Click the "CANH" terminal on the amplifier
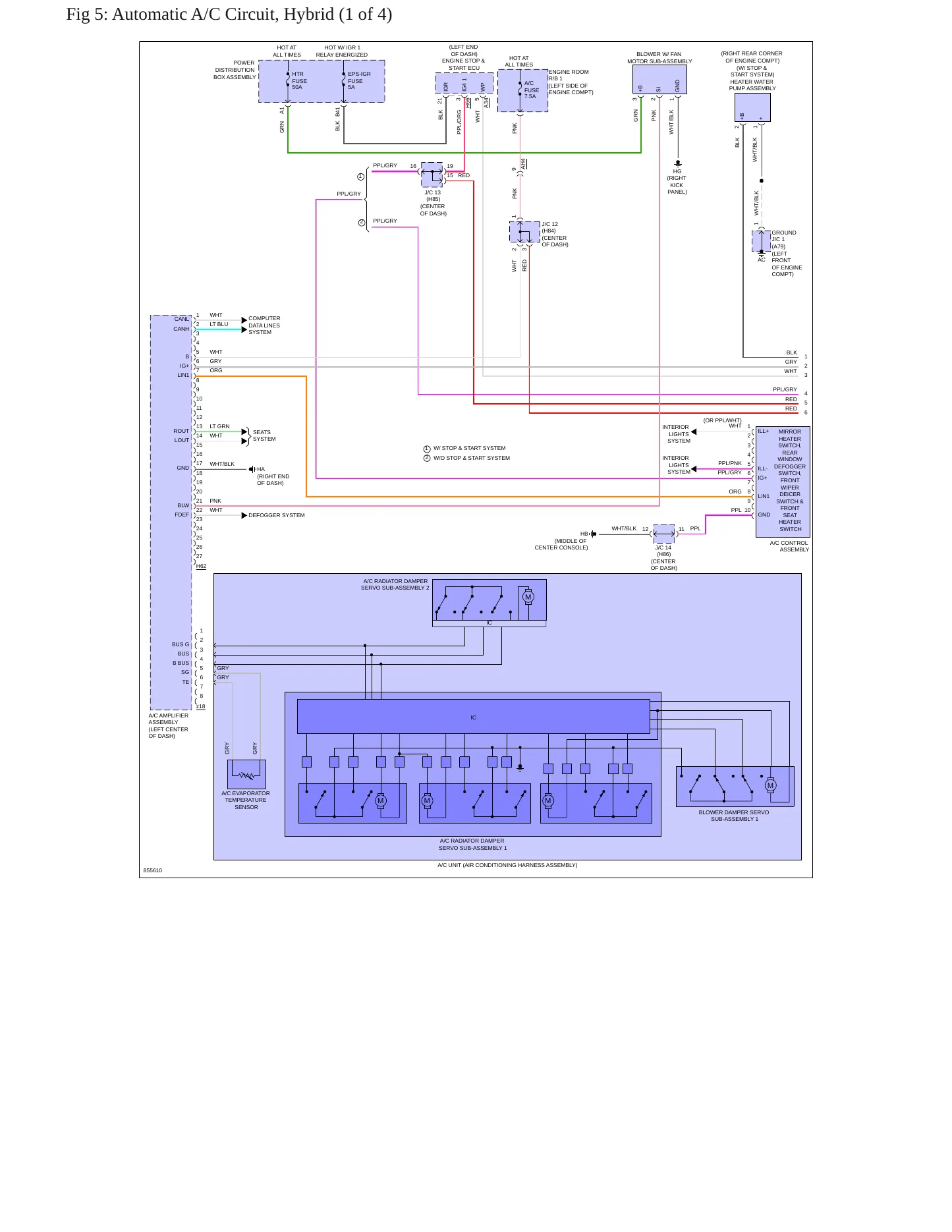 [x=181, y=329]
